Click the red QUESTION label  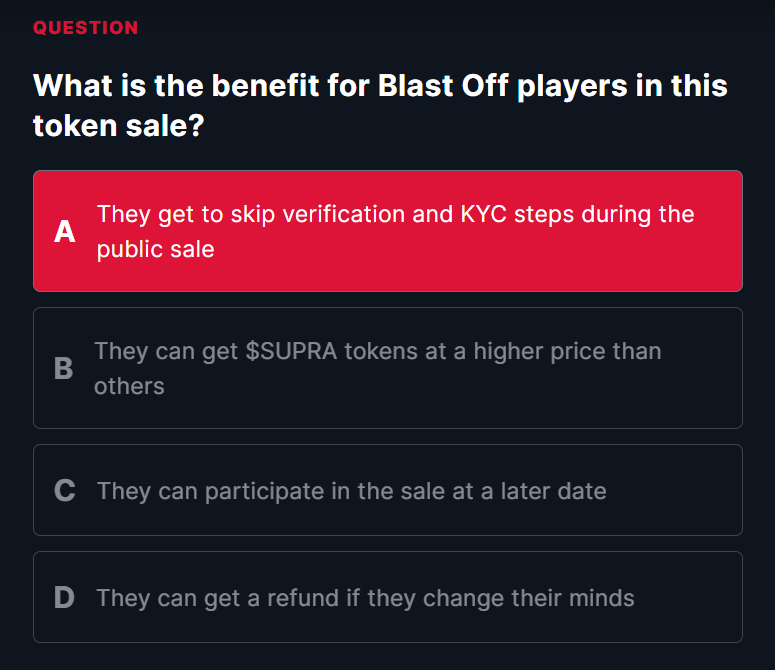coord(86,28)
